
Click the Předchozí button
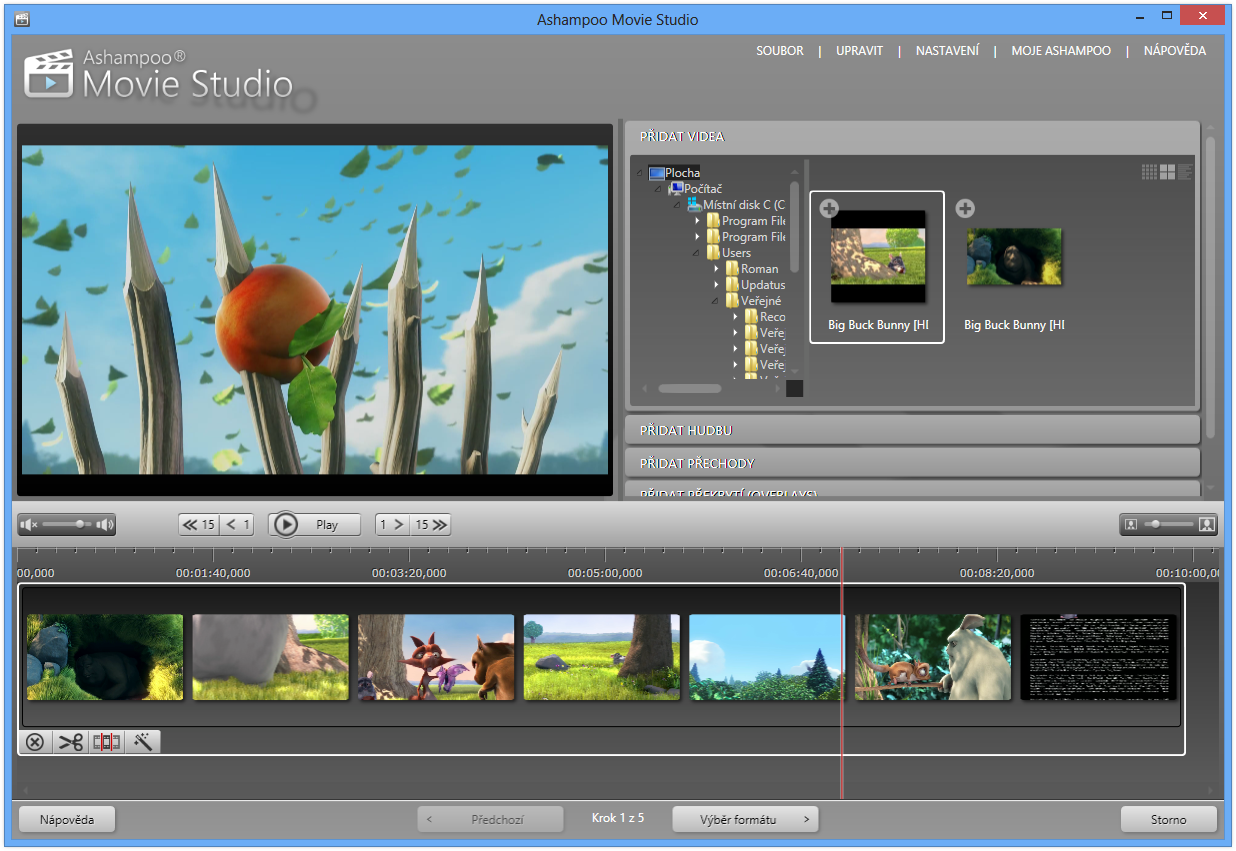pos(489,820)
